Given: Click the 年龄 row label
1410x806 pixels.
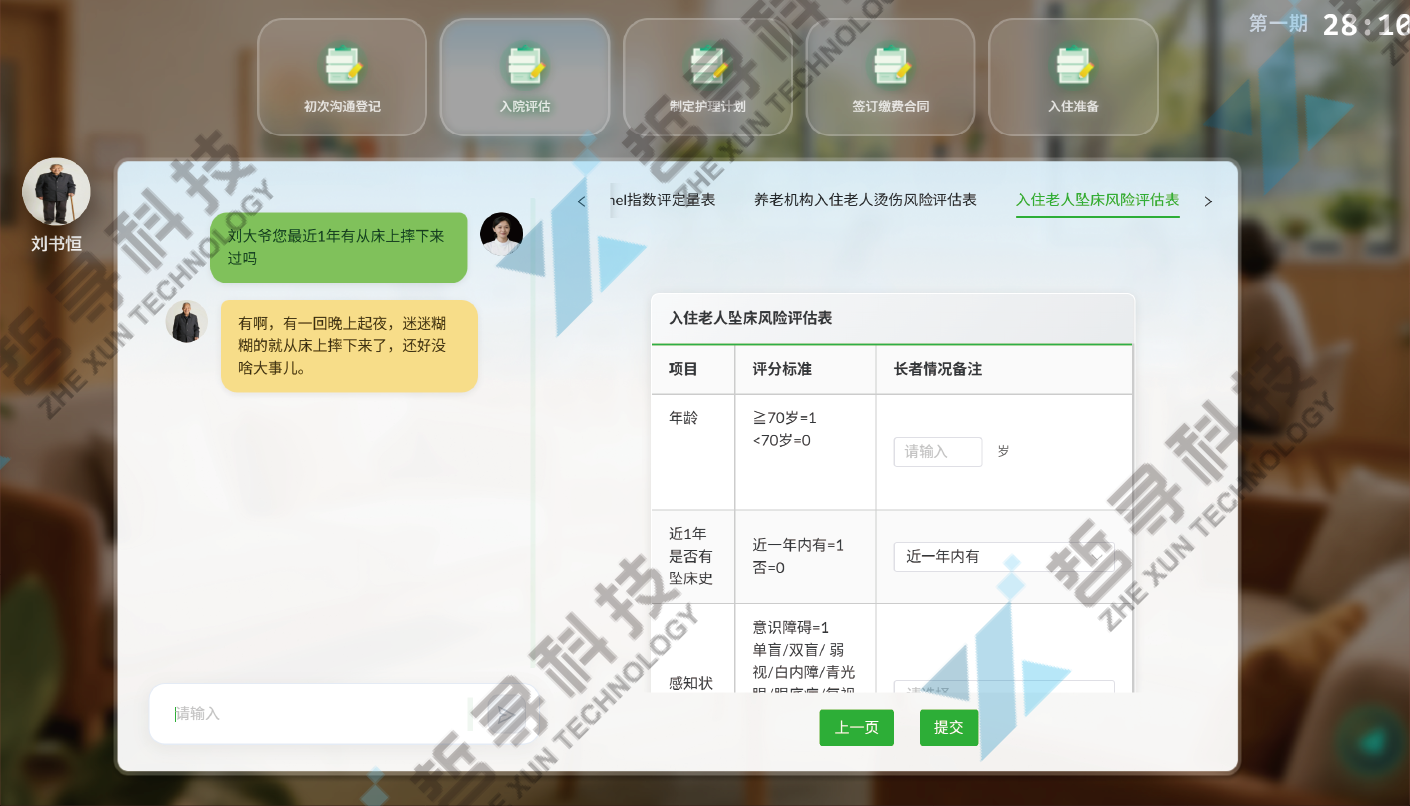Looking at the screenshot, I should click(x=684, y=418).
